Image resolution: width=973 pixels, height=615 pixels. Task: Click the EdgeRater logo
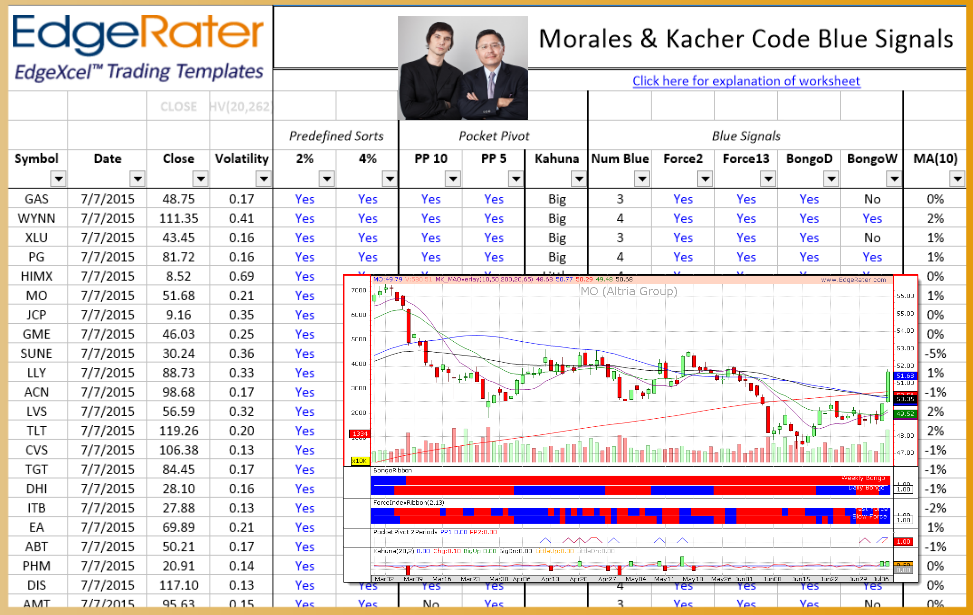tap(137, 34)
